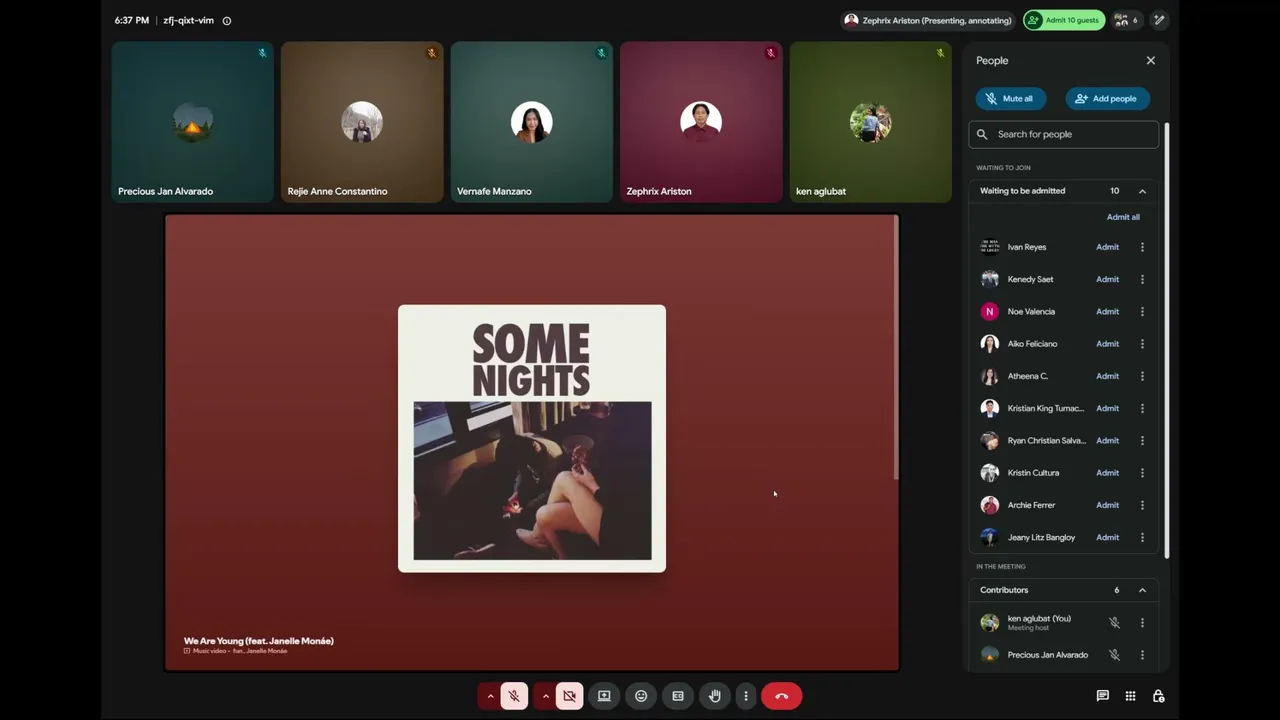Open more options for Atheena C.
The image size is (1280, 720).
coord(1142,376)
